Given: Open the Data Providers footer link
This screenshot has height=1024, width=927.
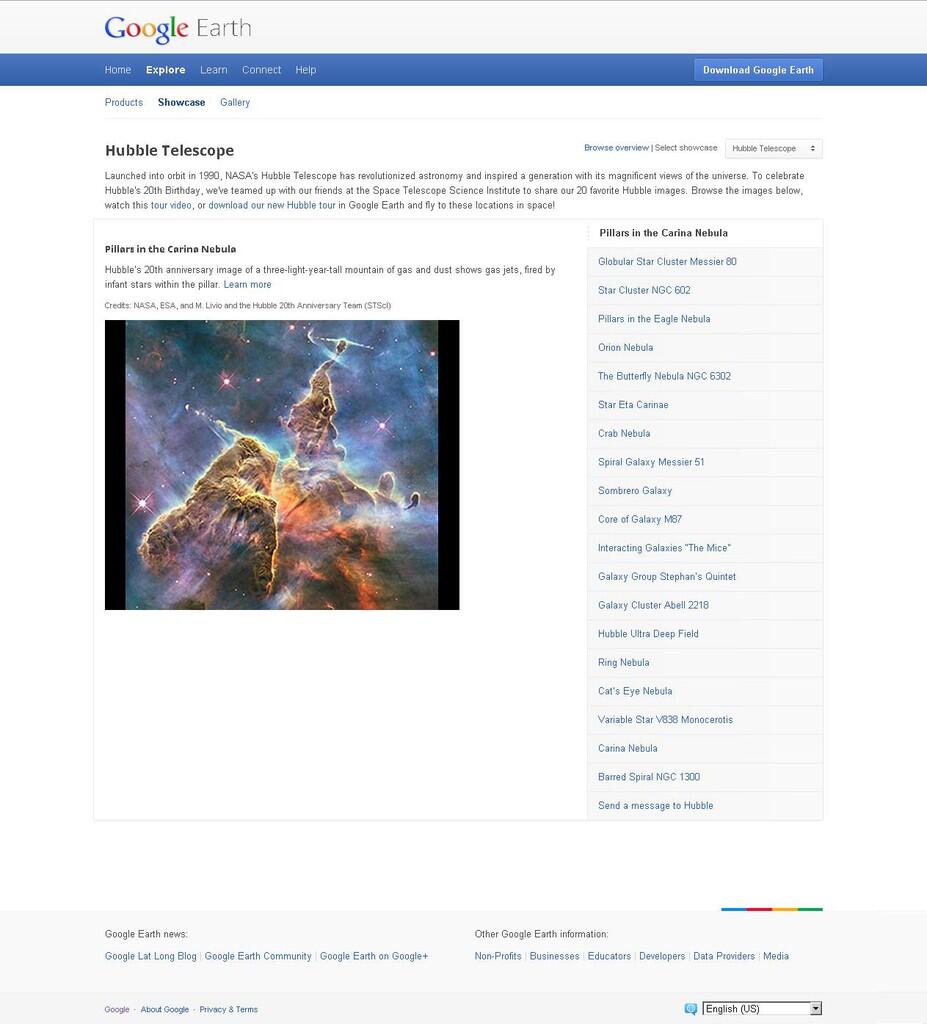Looking at the screenshot, I should pos(724,957).
